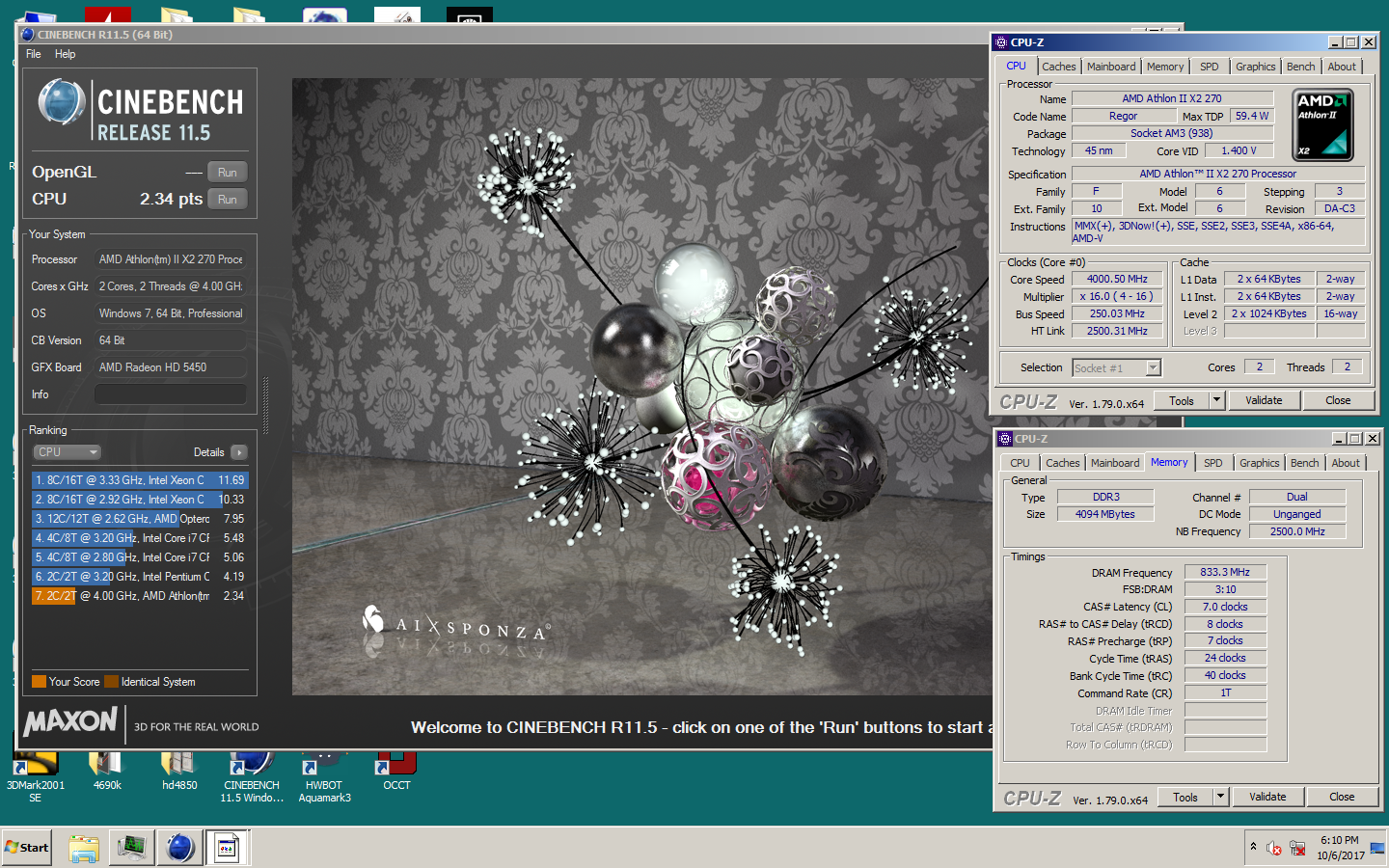
Task: Click the MAXON logo in Cinebench
Action: [70, 721]
